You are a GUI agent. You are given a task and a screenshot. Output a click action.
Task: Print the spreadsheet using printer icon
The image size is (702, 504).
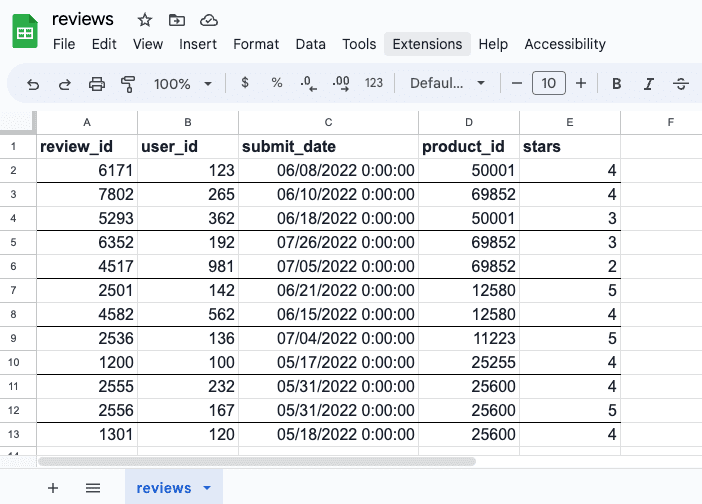point(97,84)
